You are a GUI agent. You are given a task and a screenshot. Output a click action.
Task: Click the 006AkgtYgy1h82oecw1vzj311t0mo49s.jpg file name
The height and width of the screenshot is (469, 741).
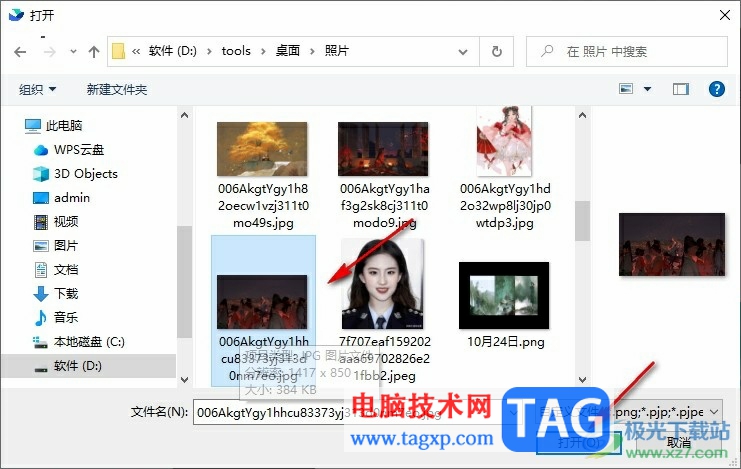(264, 206)
